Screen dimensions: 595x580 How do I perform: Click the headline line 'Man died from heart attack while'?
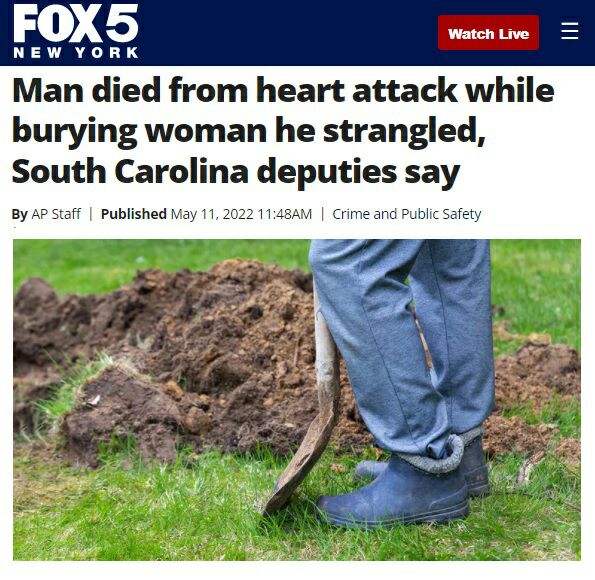click(283, 90)
